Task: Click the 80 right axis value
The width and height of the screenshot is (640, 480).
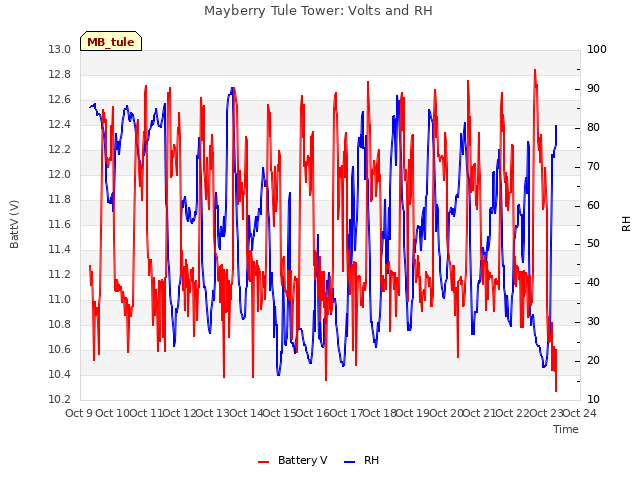Action: pyautogui.click(x=593, y=128)
